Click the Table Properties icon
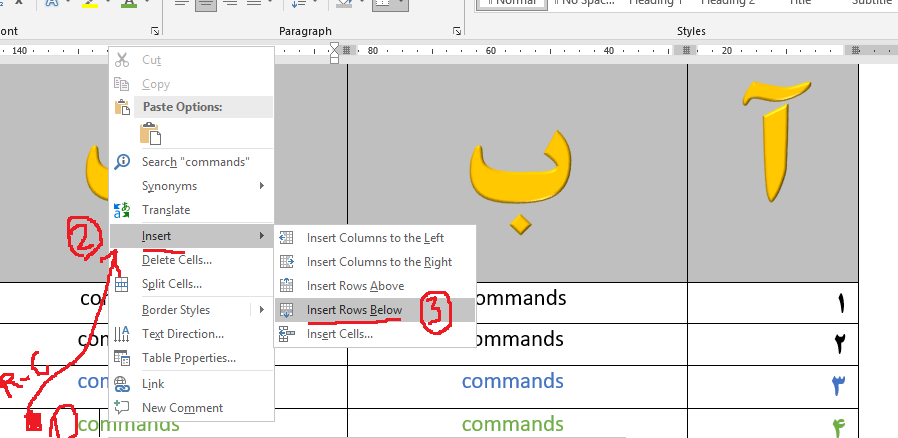The height and width of the screenshot is (438, 898). click(122, 358)
